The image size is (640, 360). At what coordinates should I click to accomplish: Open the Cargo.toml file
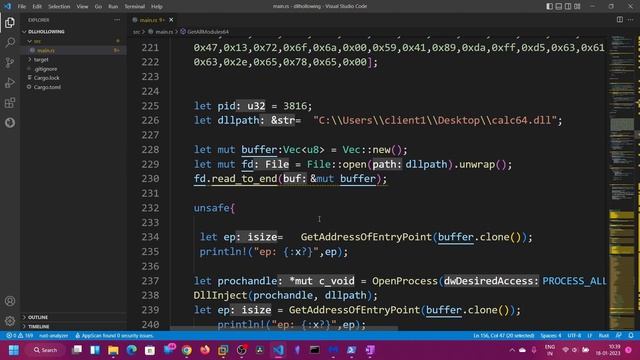47,87
